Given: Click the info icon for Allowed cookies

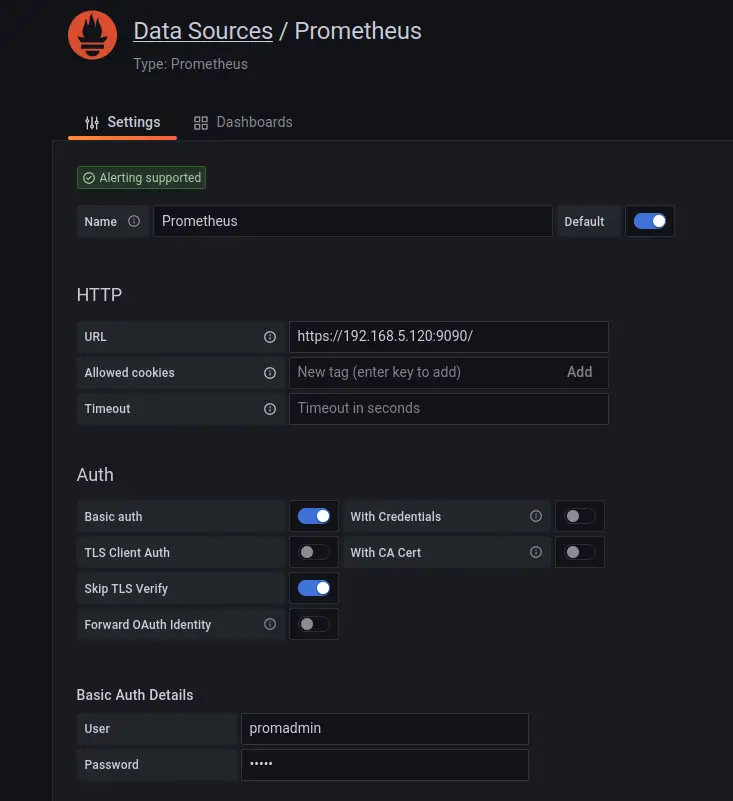Looking at the screenshot, I should tap(270, 373).
